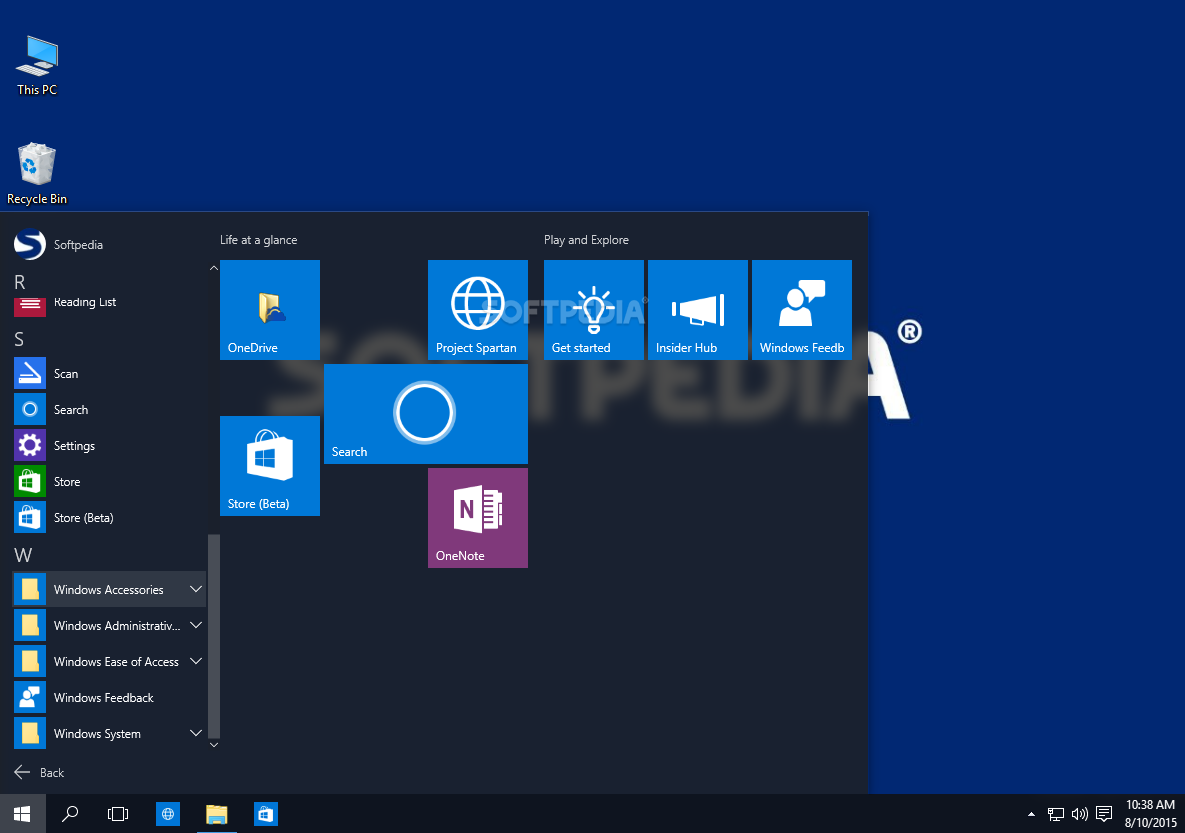Expand the Windows System folder
The height and width of the screenshot is (833, 1185).
pos(110,733)
